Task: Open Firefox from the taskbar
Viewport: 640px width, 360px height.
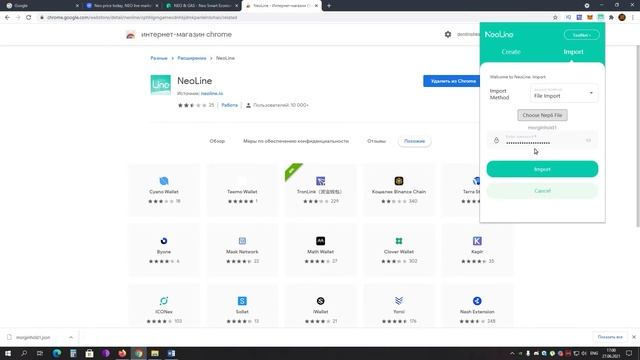Action: [x=122, y=353]
